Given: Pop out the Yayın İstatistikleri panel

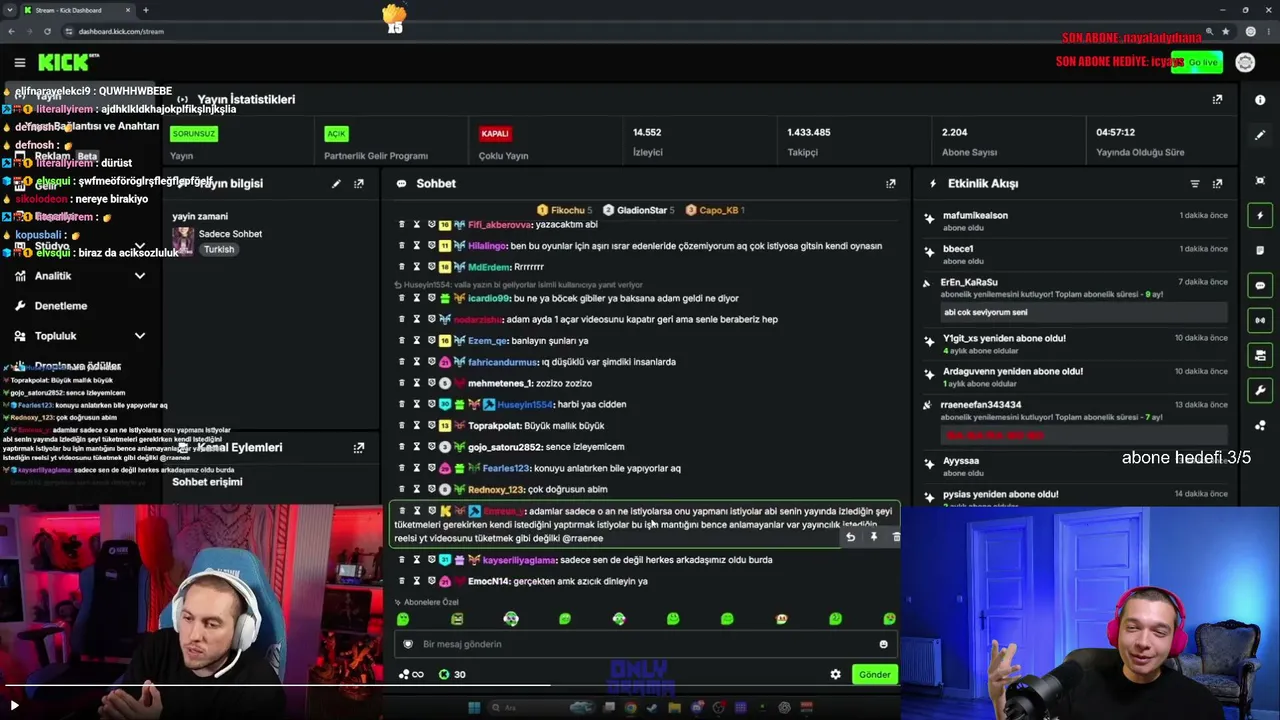Looking at the screenshot, I should [1217, 100].
